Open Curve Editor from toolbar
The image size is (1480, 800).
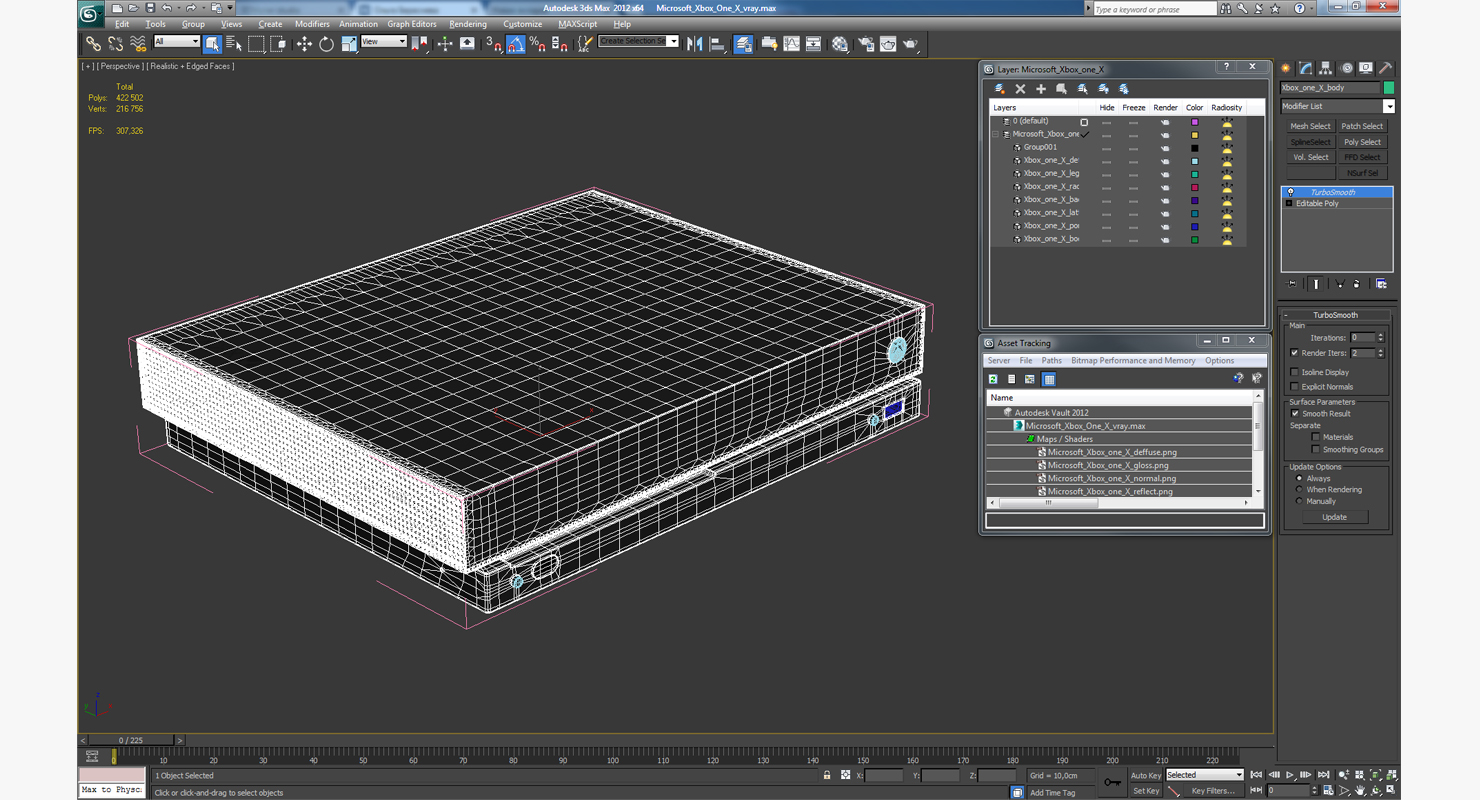[x=791, y=44]
